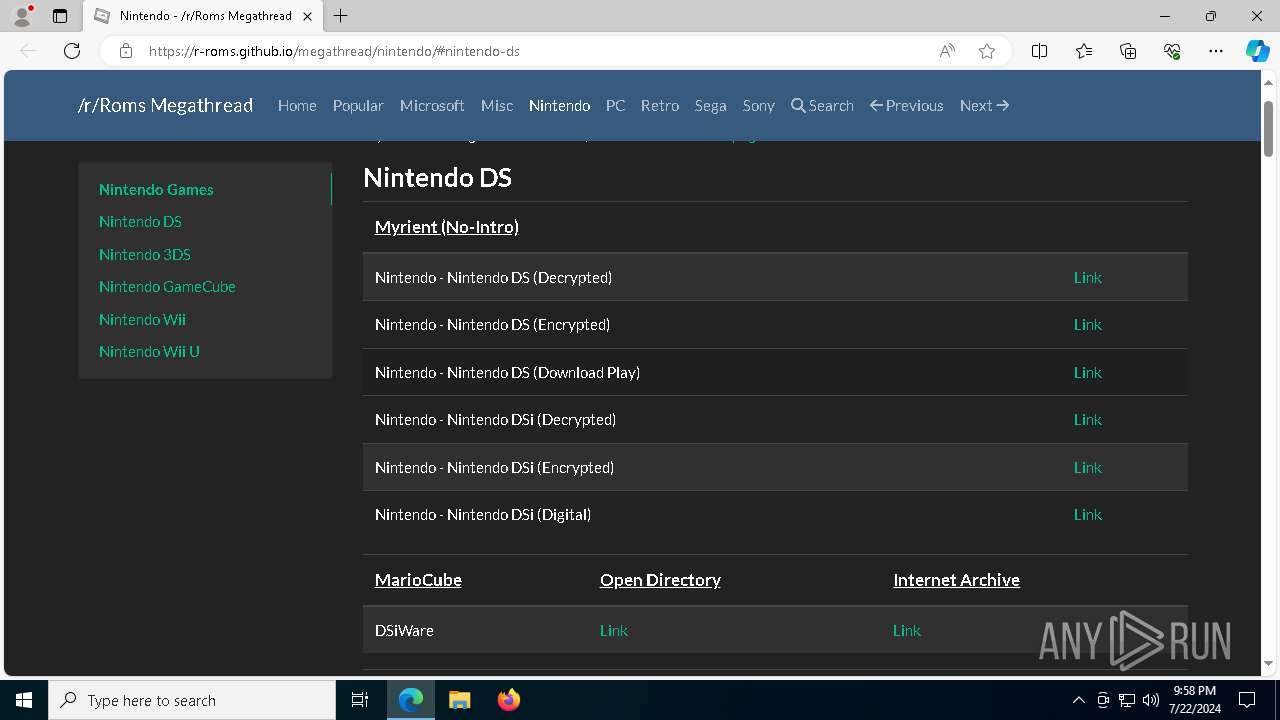Open Microsoft in the navbar
This screenshot has height=720, width=1280.
[x=432, y=105]
